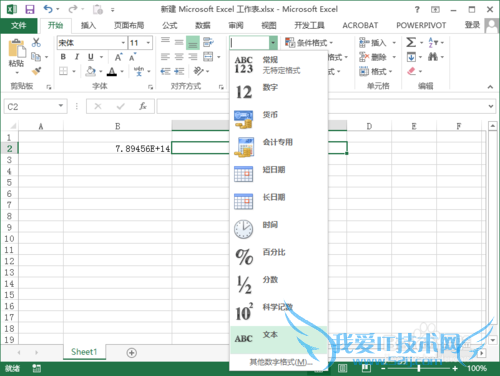Toggle bold formatting
Viewport: 500px width, 376px height.
point(63,57)
